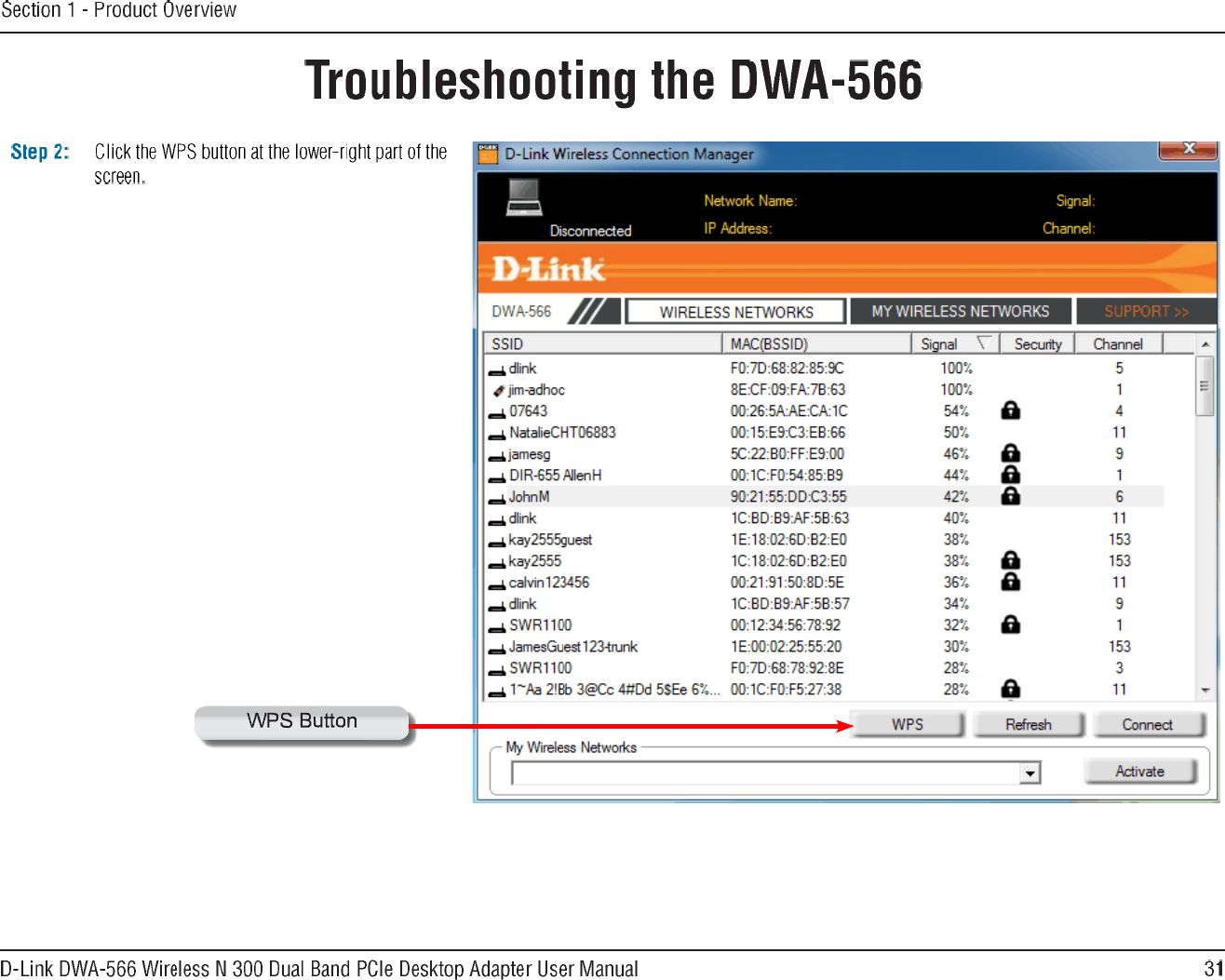This screenshot has height=980, width=1225.
Task: Click the network list scrollbar thumb
Action: click(1205, 384)
